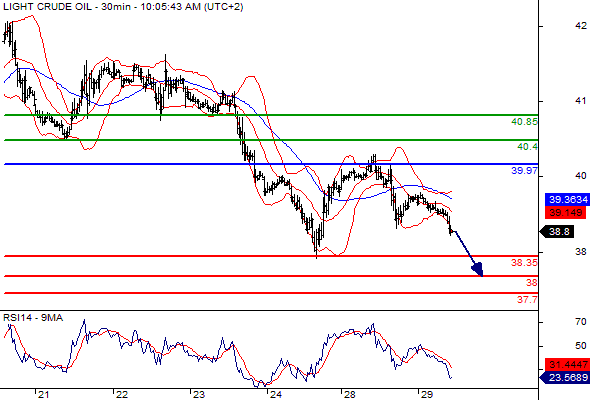Click the 37.7 red support label

tap(527, 300)
